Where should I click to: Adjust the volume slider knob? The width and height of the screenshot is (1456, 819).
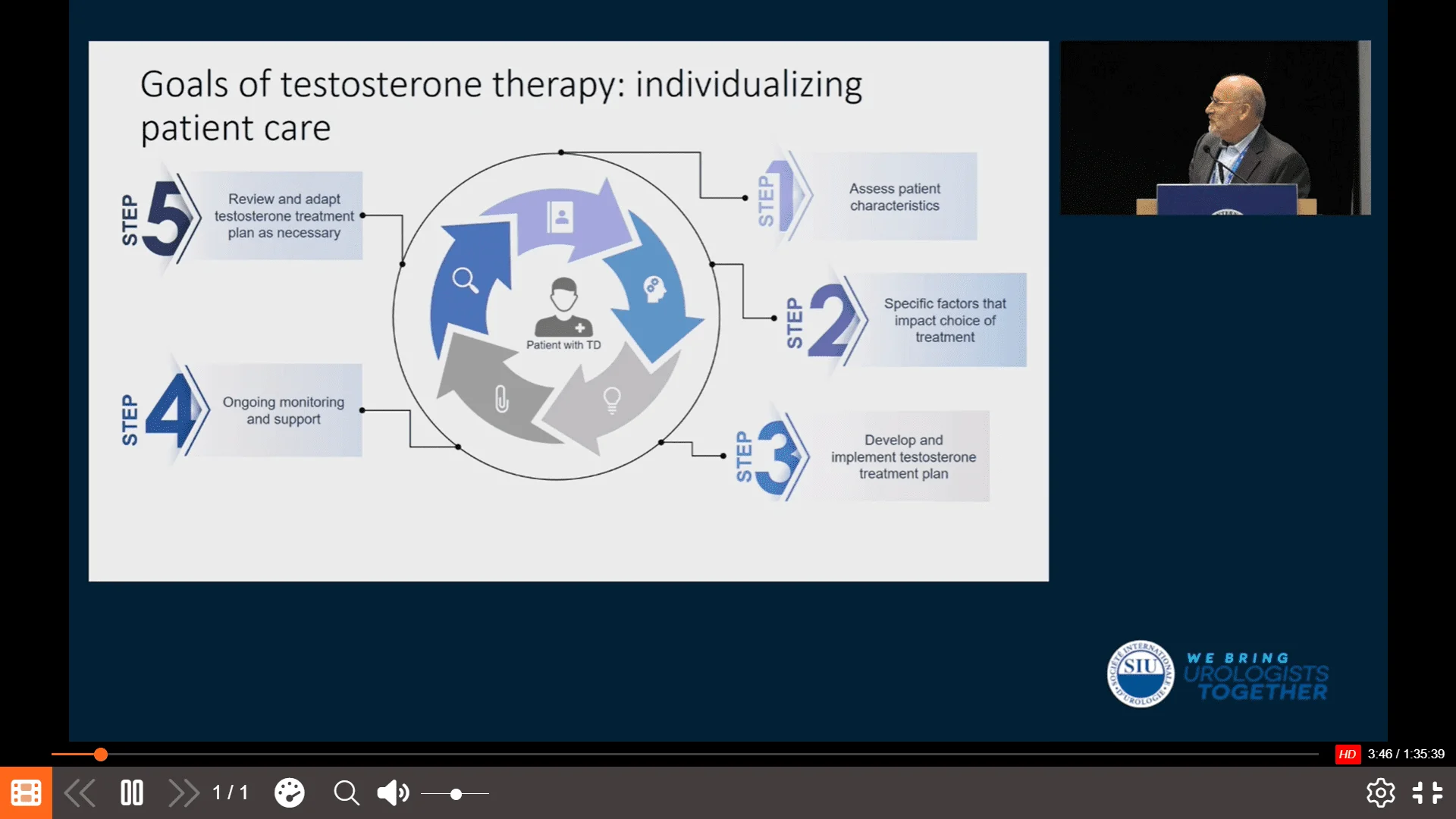(456, 794)
